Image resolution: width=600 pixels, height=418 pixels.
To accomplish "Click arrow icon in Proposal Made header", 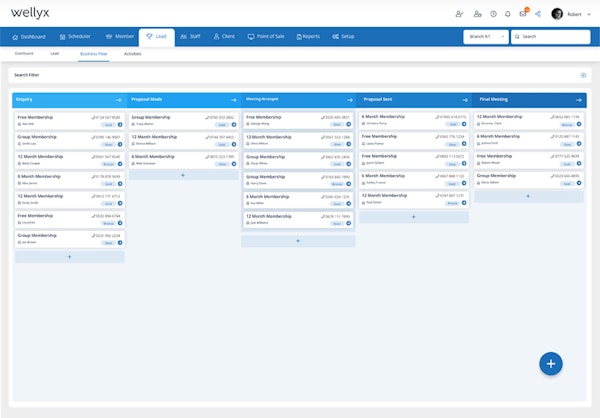I will pyautogui.click(x=233, y=100).
